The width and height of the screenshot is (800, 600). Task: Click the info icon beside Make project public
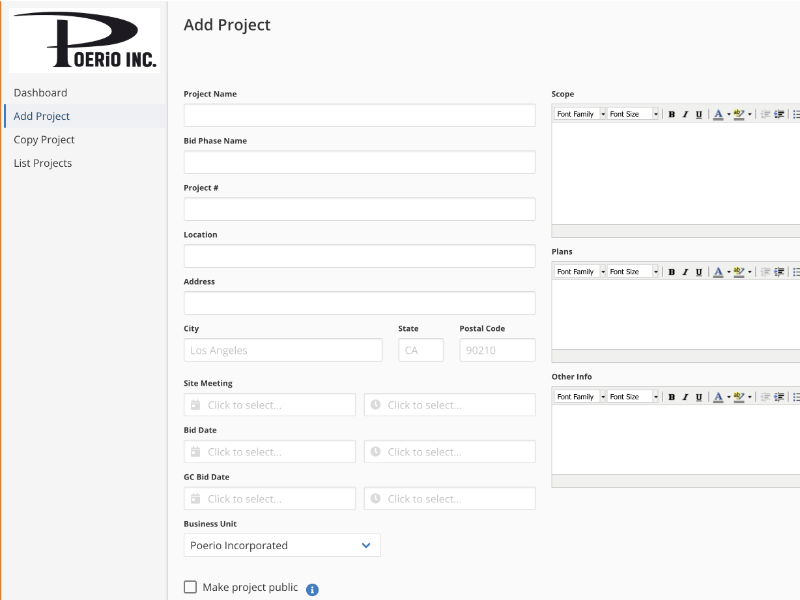click(x=312, y=587)
